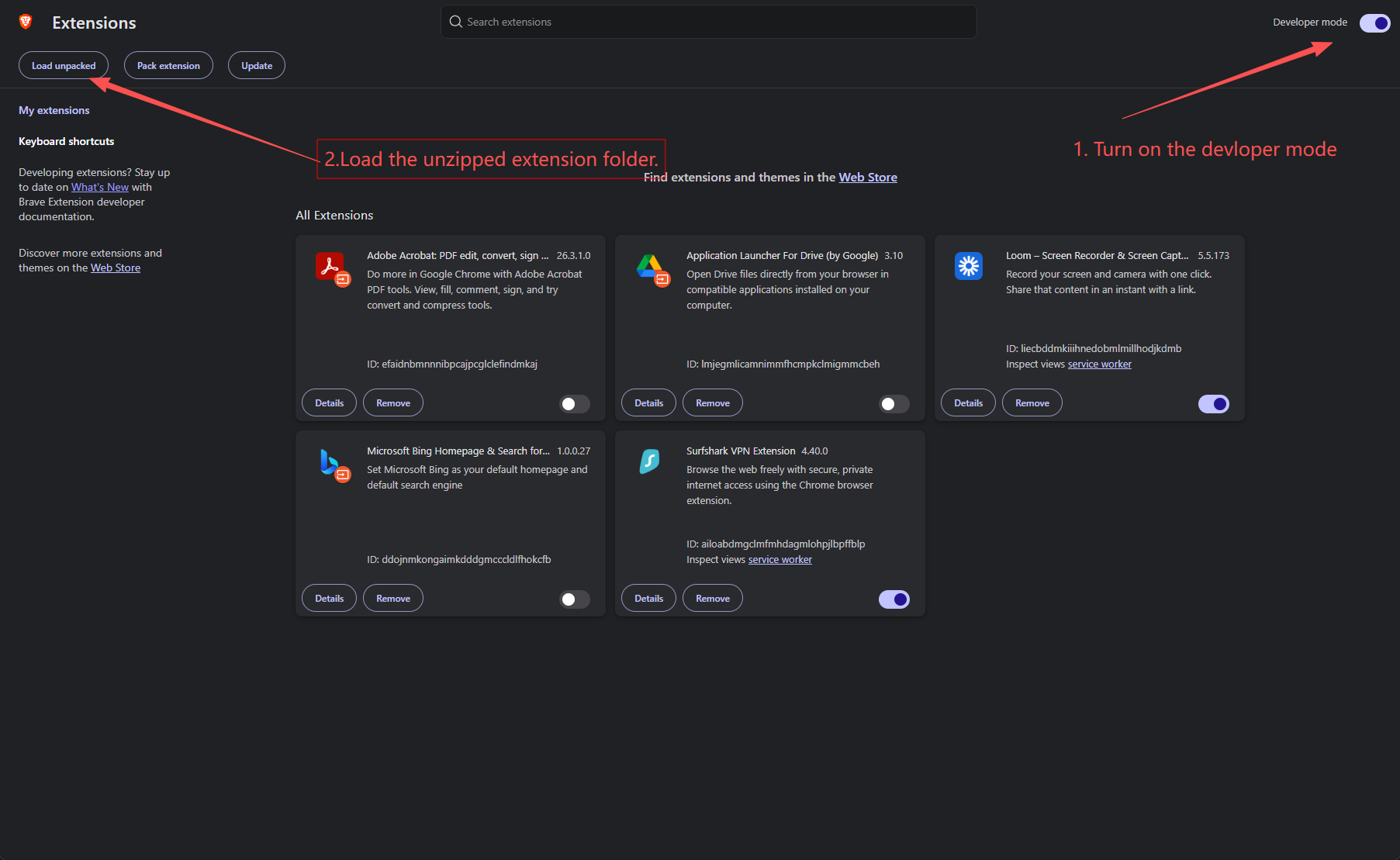1400x860 pixels.
Task: Remove the Adobe Acrobat extension
Action: tap(393, 403)
